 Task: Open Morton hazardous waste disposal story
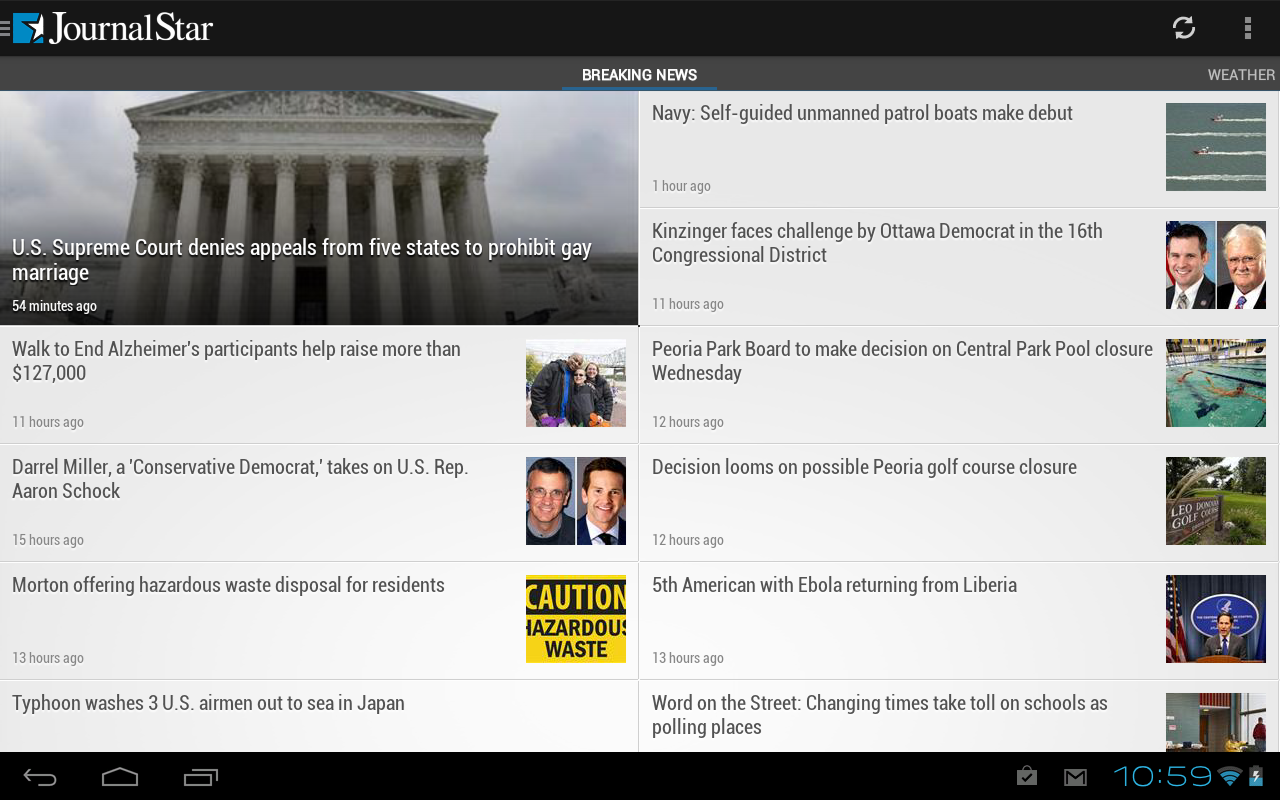click(319, 621)
